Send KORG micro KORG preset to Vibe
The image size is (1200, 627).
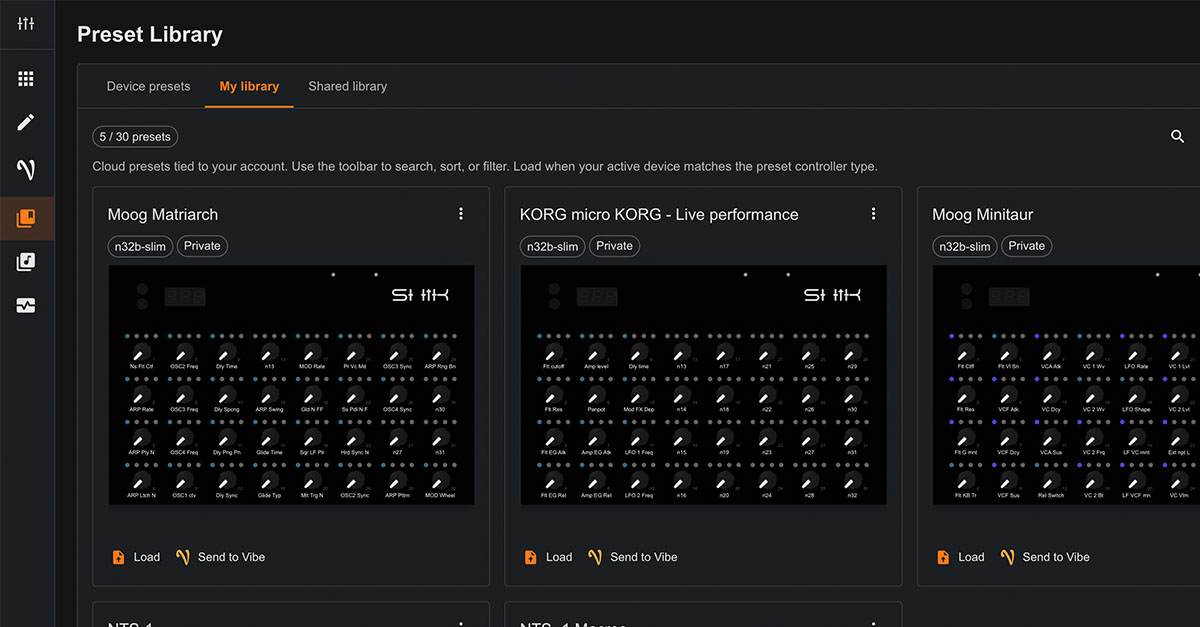[632, 557]
